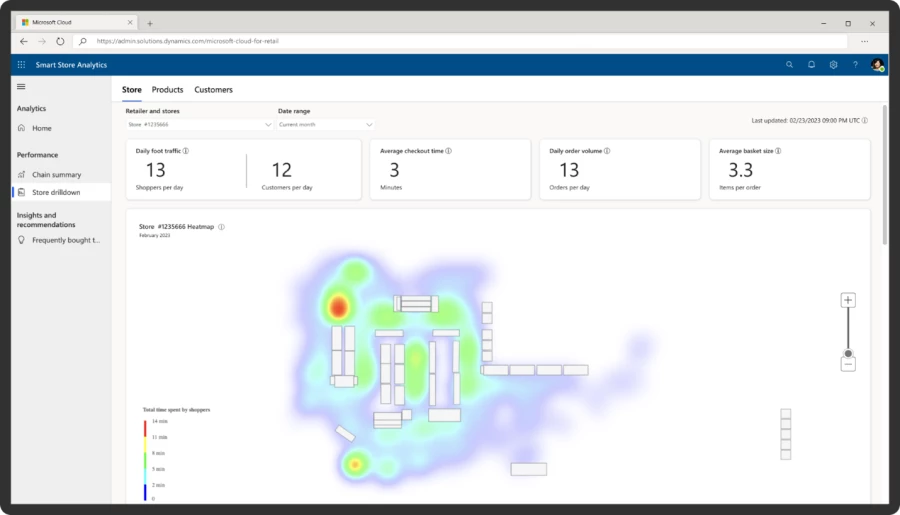
Task: Open Frequently bought together insights
Action: pyautogui.click(x=65, y=240)
